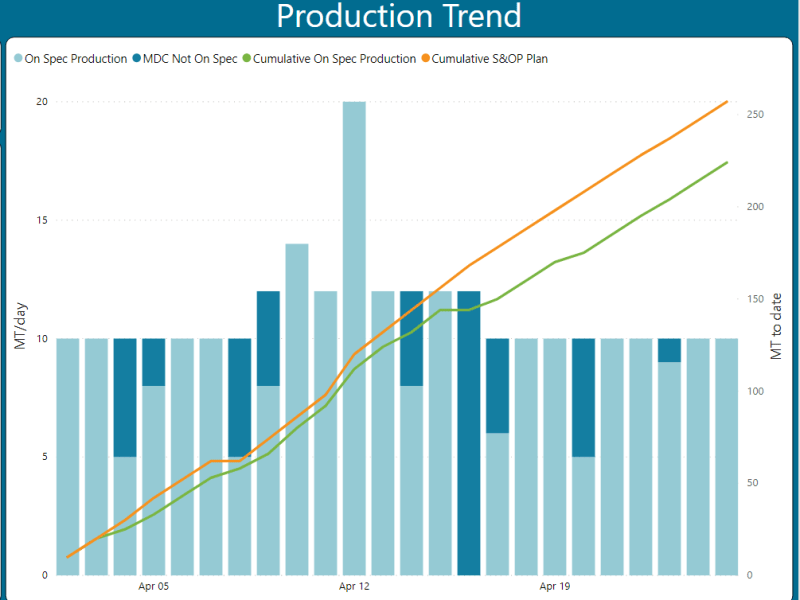Click the Apr 19 x-axis date label
Screen dimensions: 800x600
(555, 586)
